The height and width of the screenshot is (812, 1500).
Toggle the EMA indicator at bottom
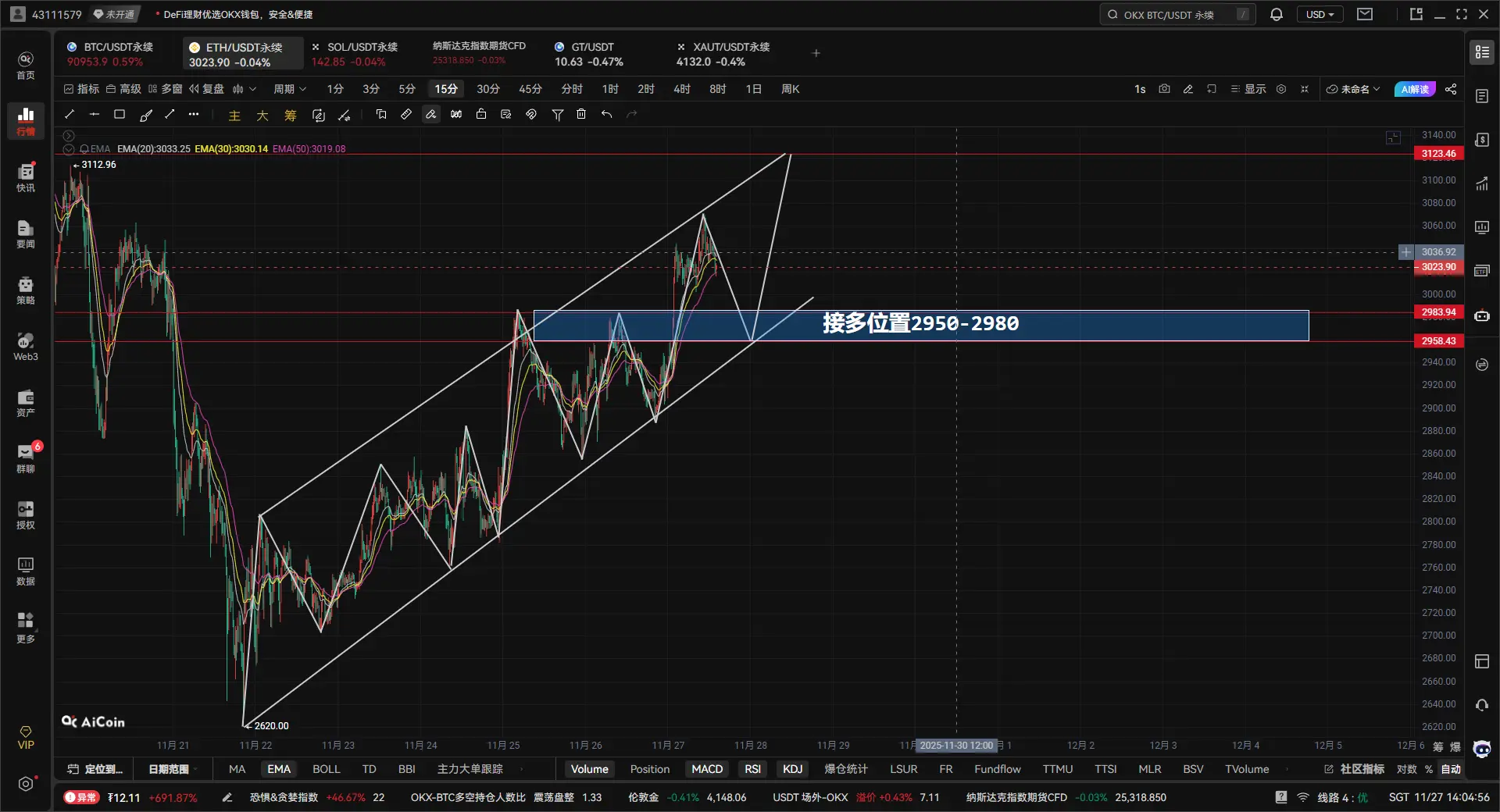279,769
